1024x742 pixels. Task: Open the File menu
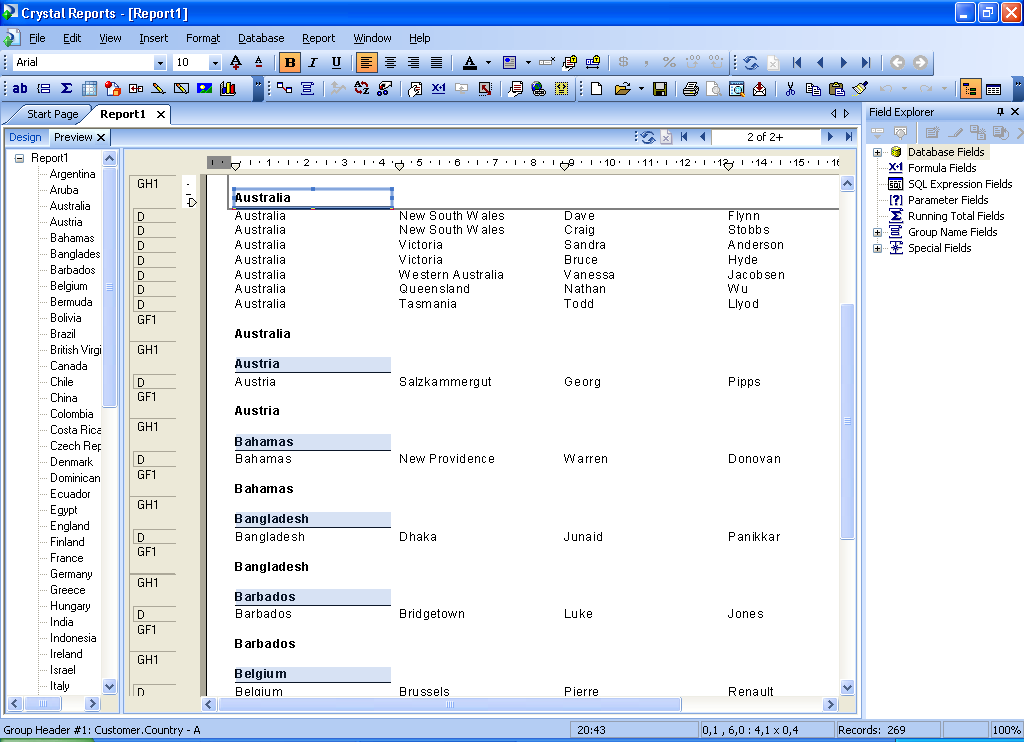coord(37,38)
